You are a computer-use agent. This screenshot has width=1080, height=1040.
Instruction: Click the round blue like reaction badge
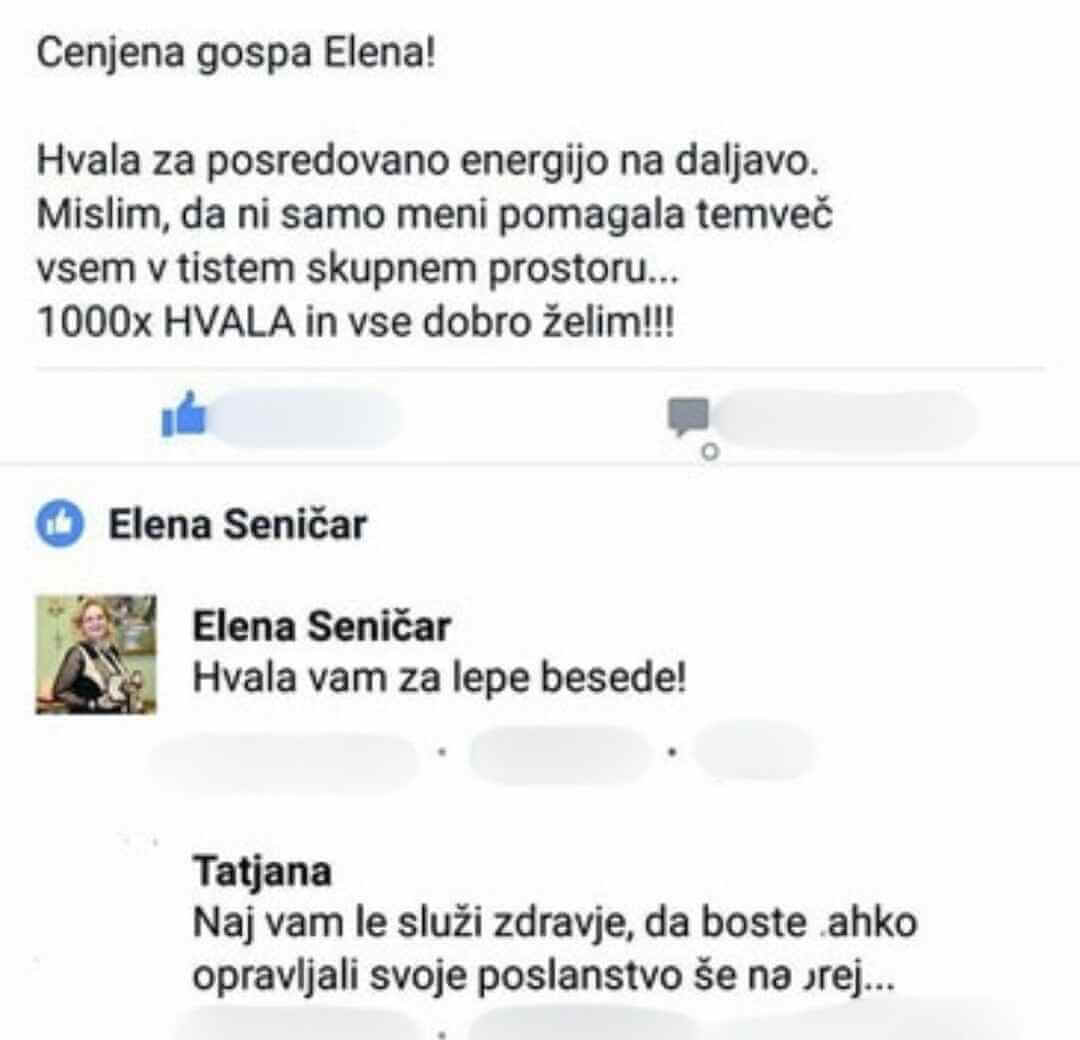tap(60, 524)
